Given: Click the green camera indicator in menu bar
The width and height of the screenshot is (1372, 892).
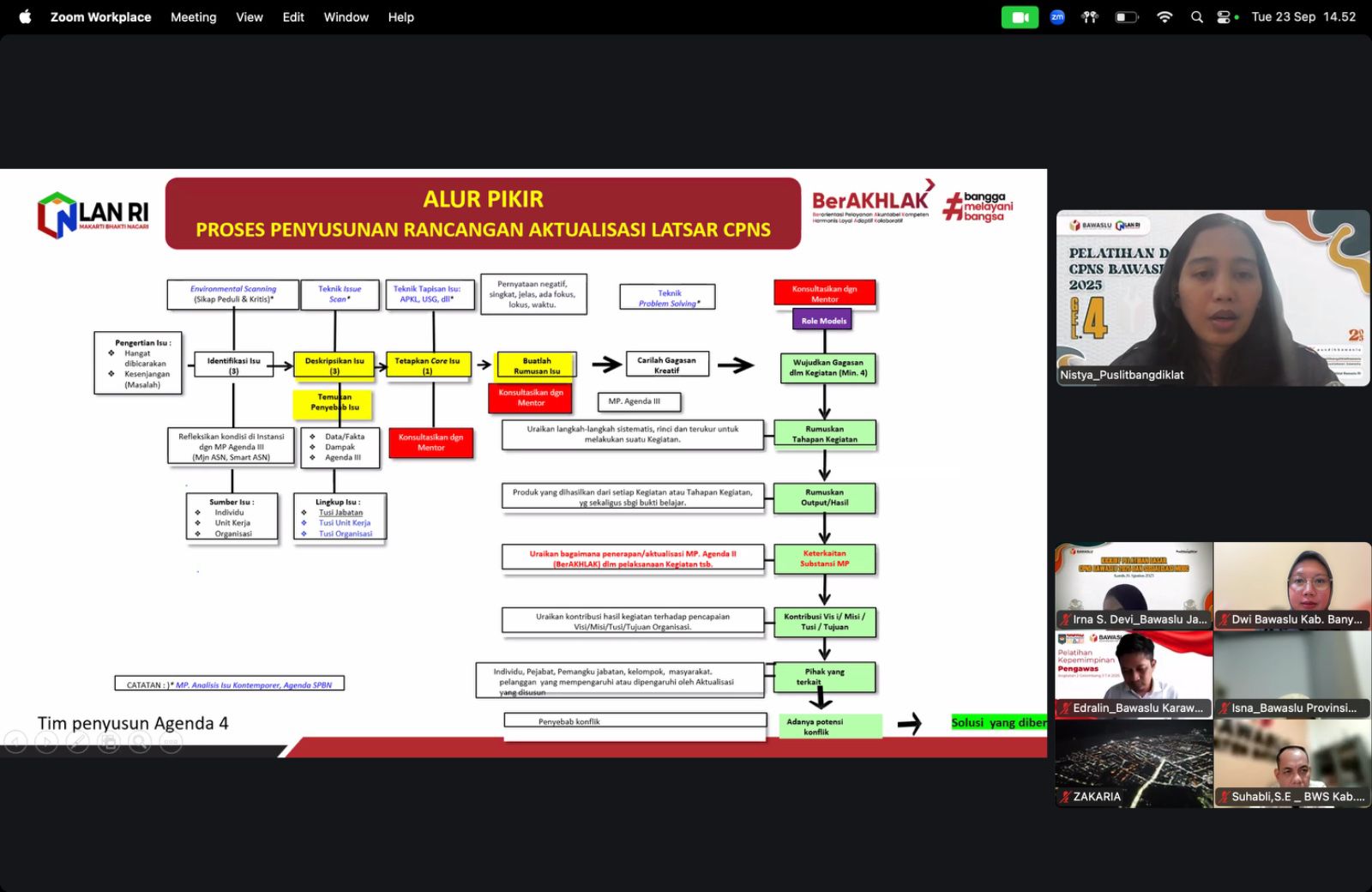Looking at the screenshot, I should tap(1020, 17).
